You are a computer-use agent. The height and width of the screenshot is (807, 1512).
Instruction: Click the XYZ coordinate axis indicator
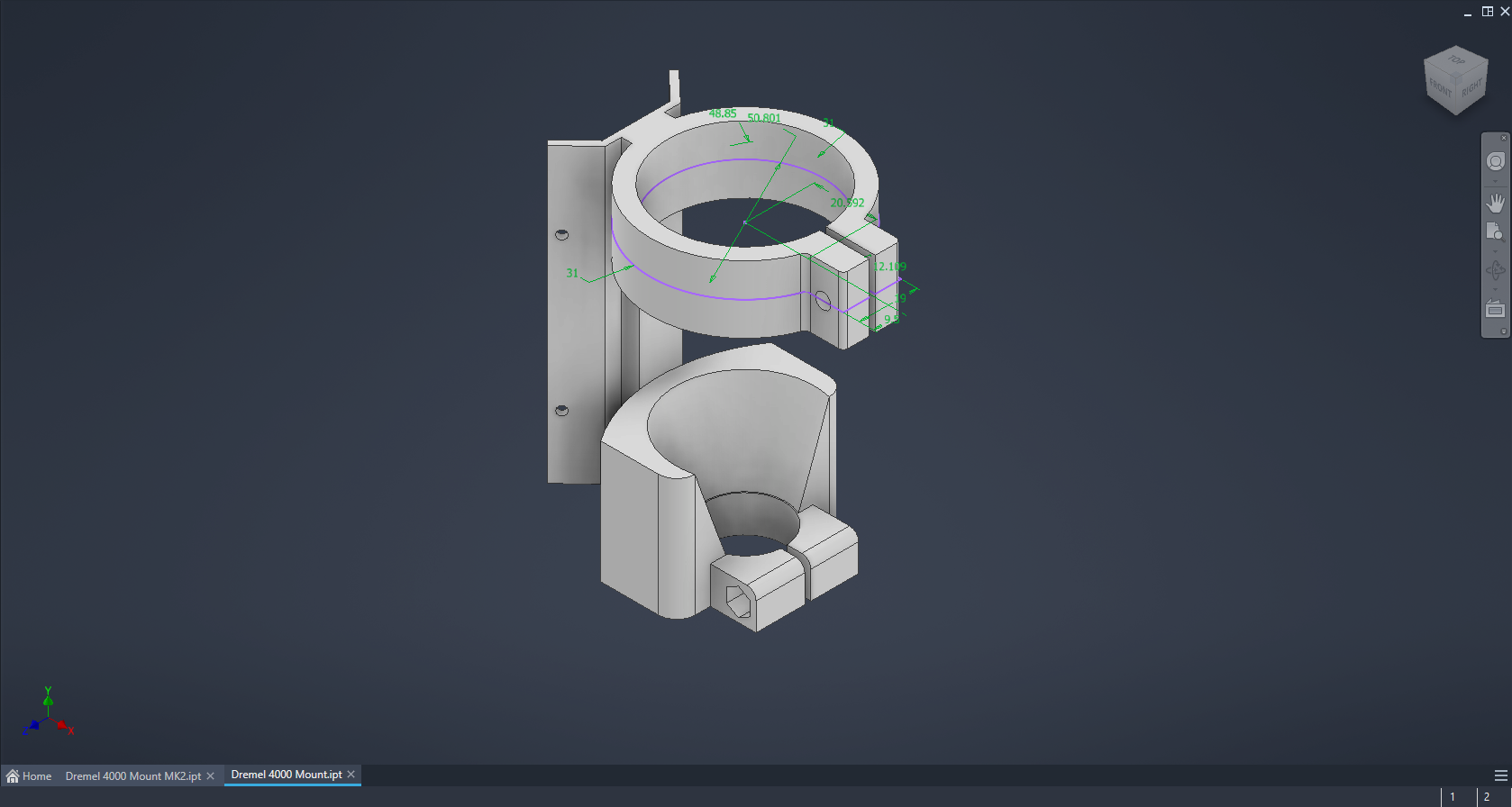click(48, 712)
